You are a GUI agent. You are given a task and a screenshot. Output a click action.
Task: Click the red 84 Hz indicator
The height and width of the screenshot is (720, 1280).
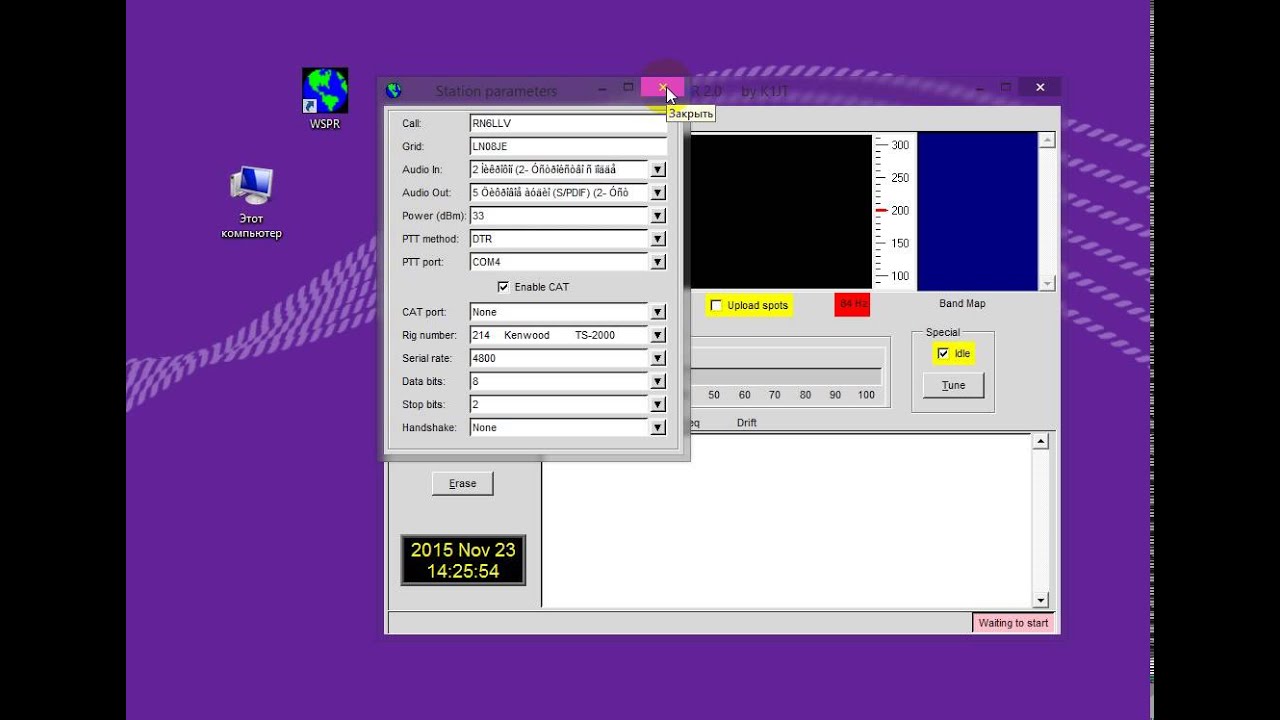[x=853, y=304]
